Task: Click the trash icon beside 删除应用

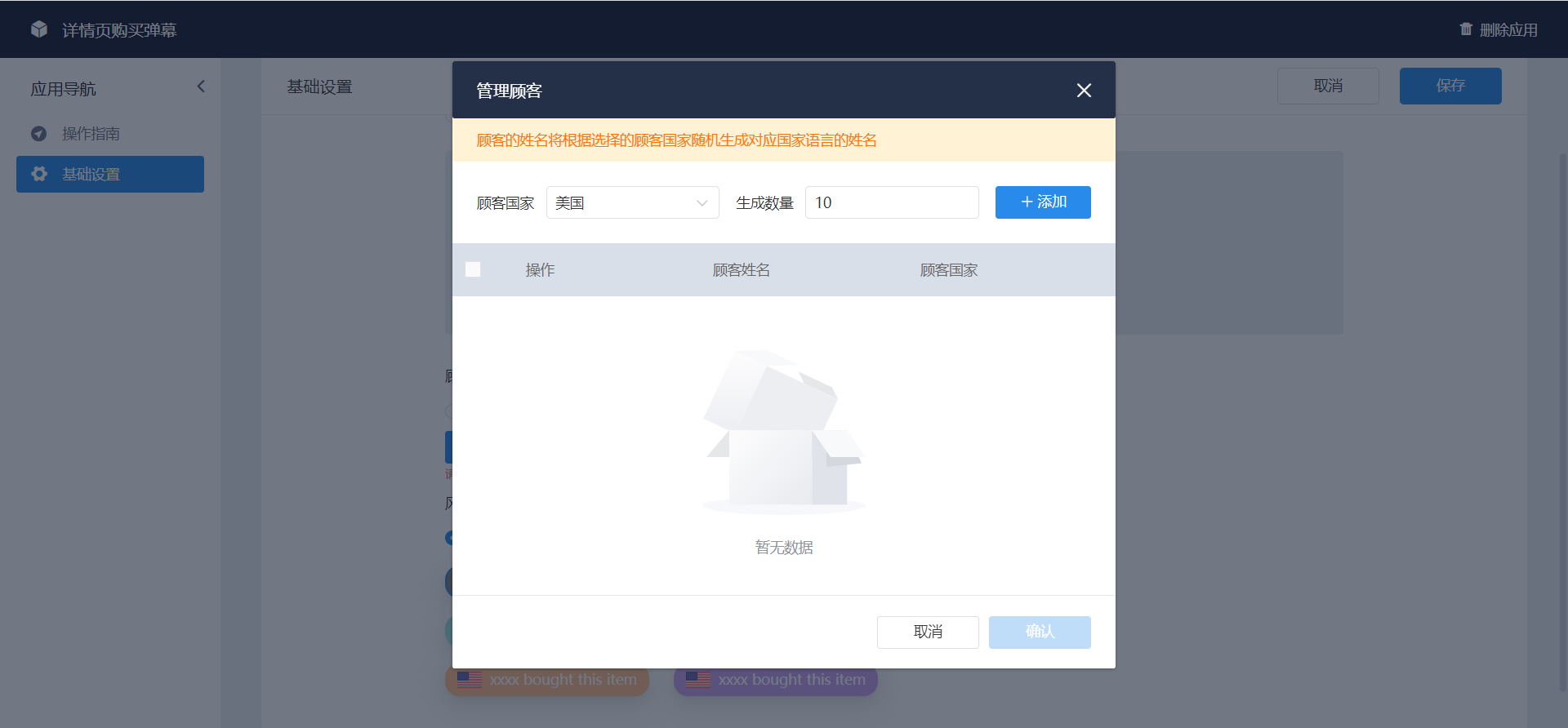Action: pos(1466,29)
